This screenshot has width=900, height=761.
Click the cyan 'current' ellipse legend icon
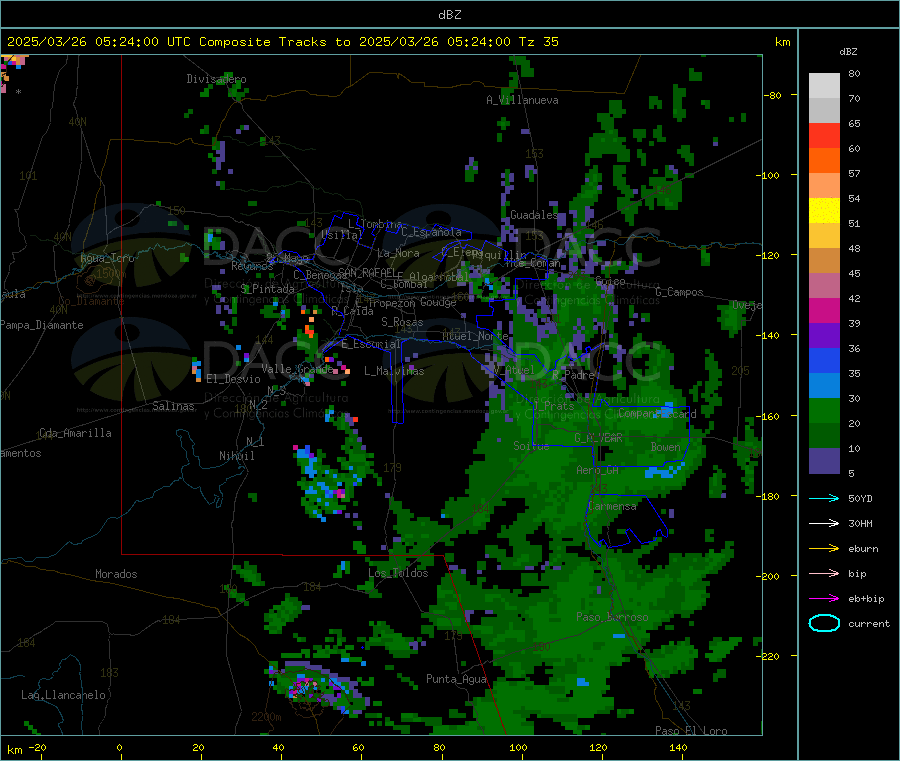click(x=824, y=623)
